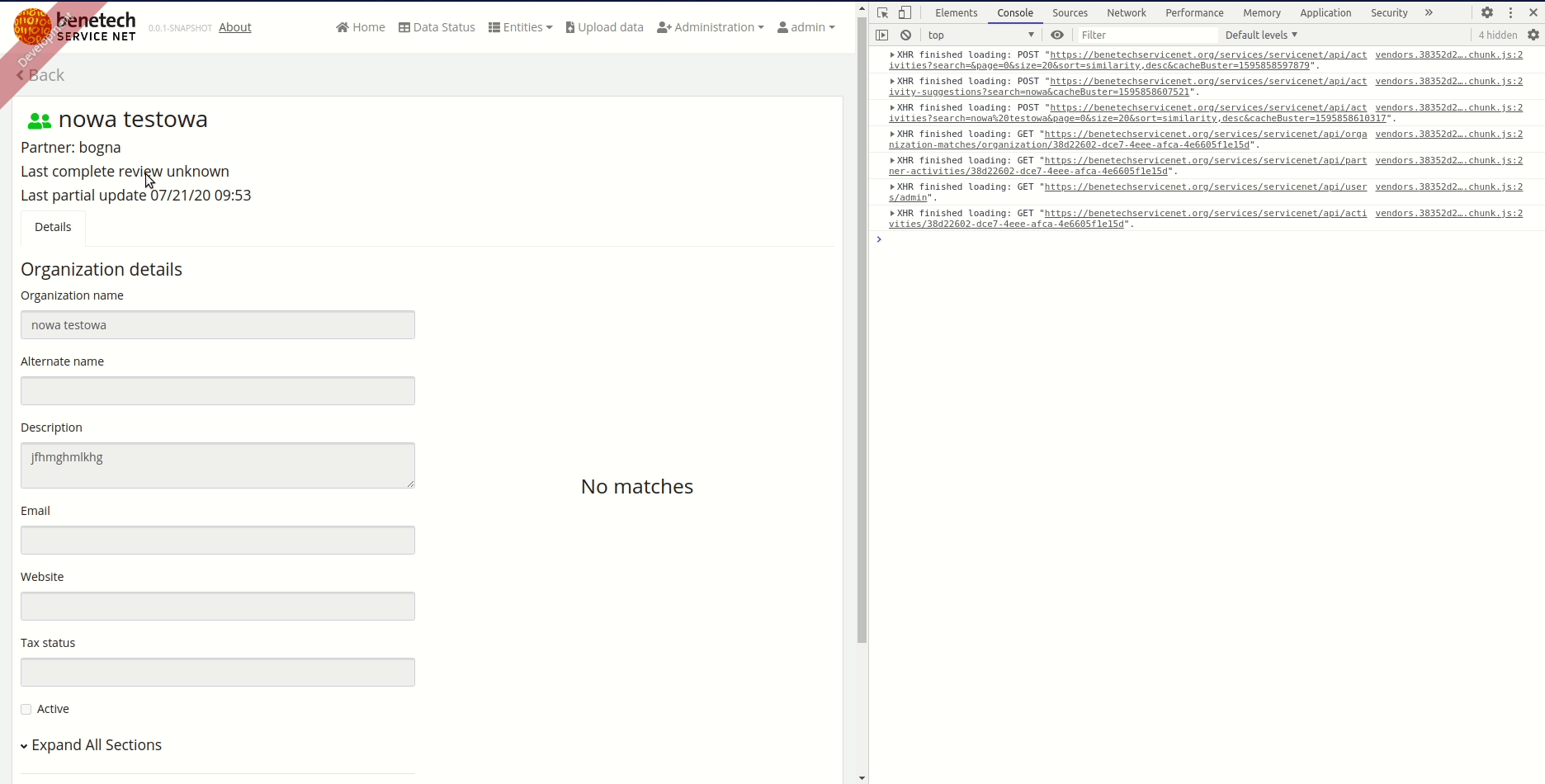Switch to the Network tab
This screenshot has height=784, width=1545.
[1126, 12]
